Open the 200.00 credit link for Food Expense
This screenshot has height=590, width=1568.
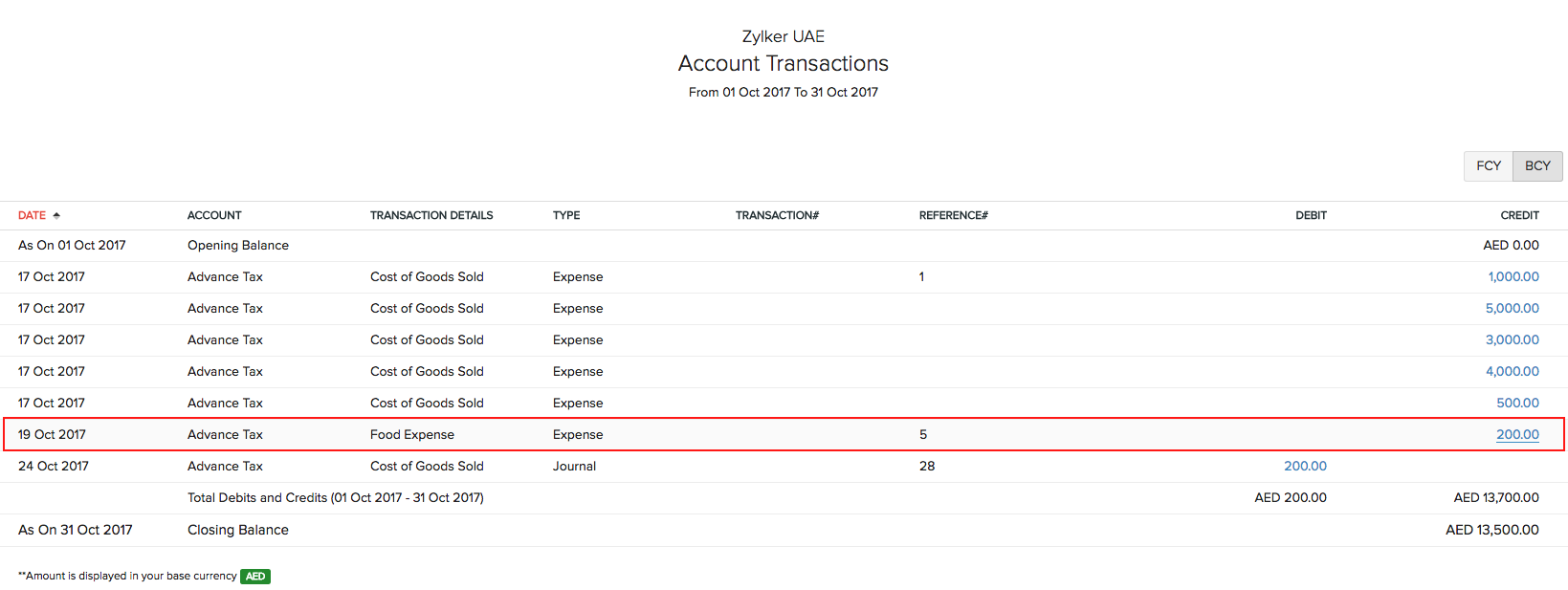click(1517, 435)
